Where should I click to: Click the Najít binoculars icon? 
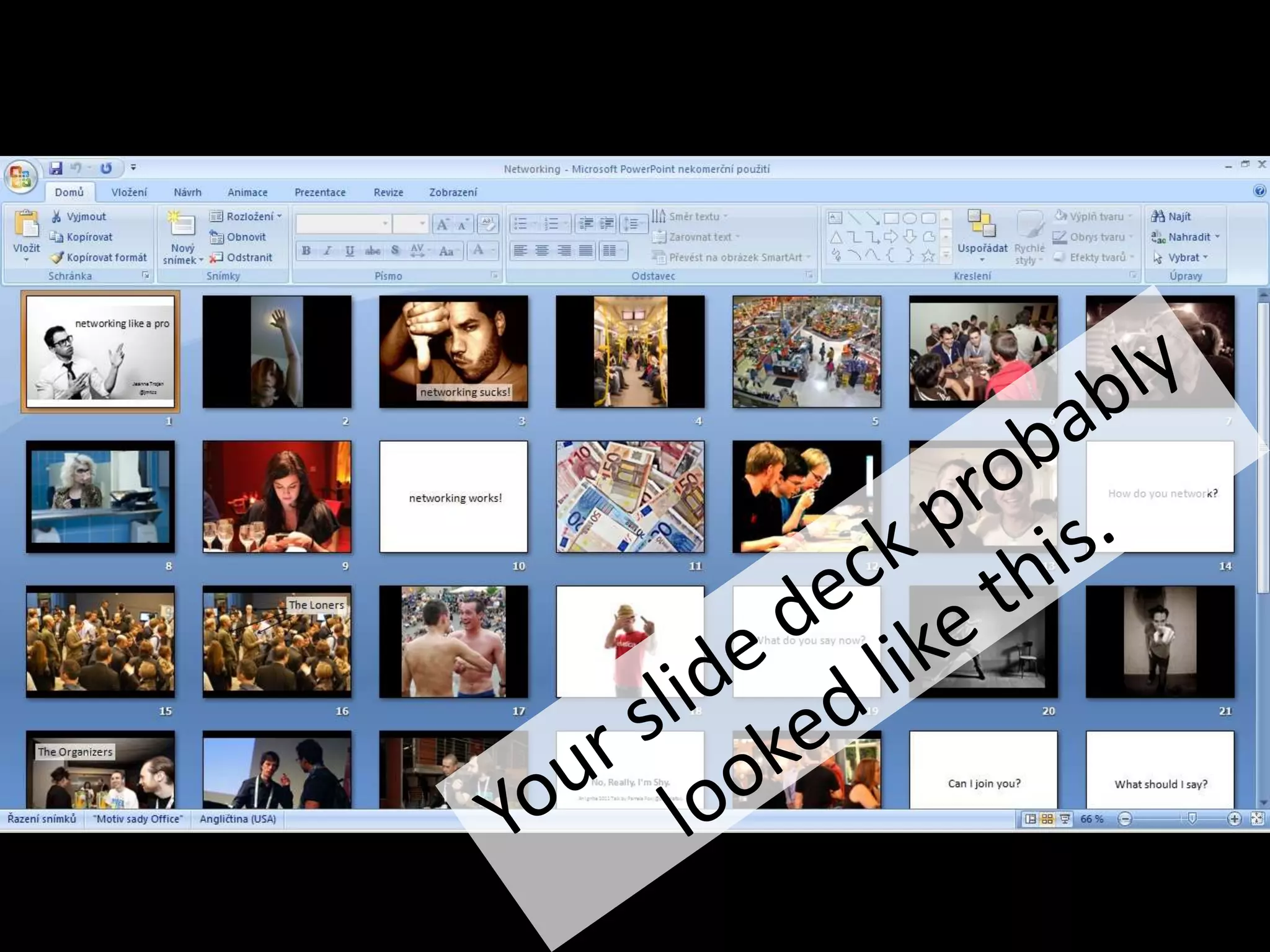point(1157,216)
